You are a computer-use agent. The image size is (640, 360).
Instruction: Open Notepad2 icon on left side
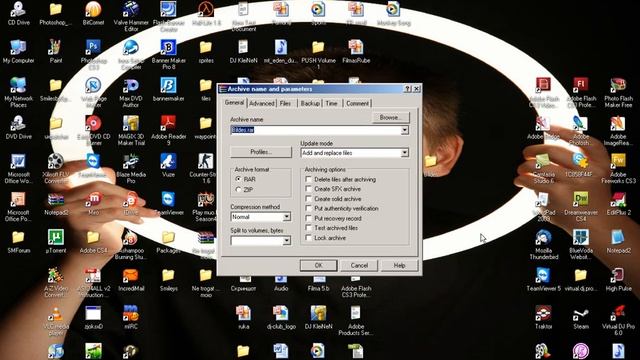56,203
